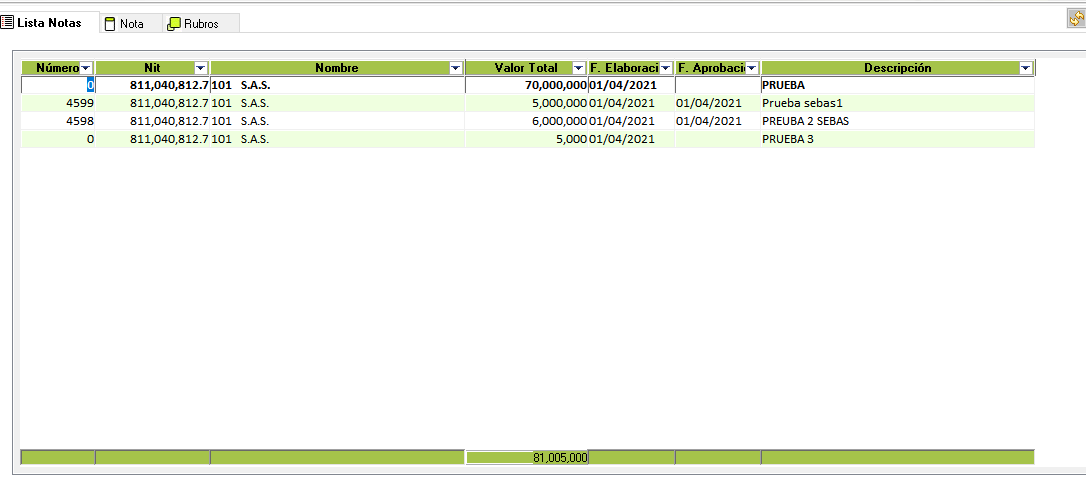Image resolution: width=1086 pixels, height=488 pixels.
Task: Open the Nit column filter dropdown
Action: click(x=200, y=68)
